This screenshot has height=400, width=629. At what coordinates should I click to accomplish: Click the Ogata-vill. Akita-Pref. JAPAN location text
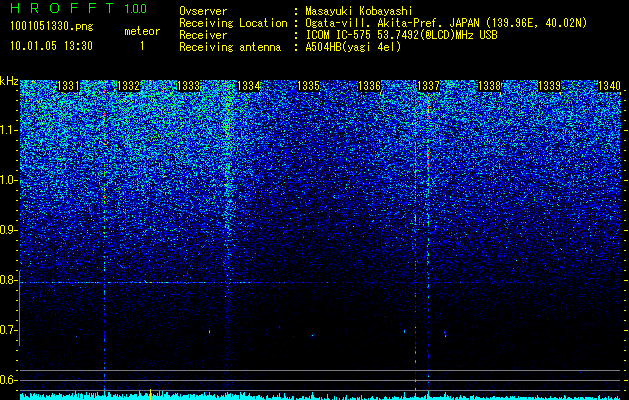click(x=446, y=23)
